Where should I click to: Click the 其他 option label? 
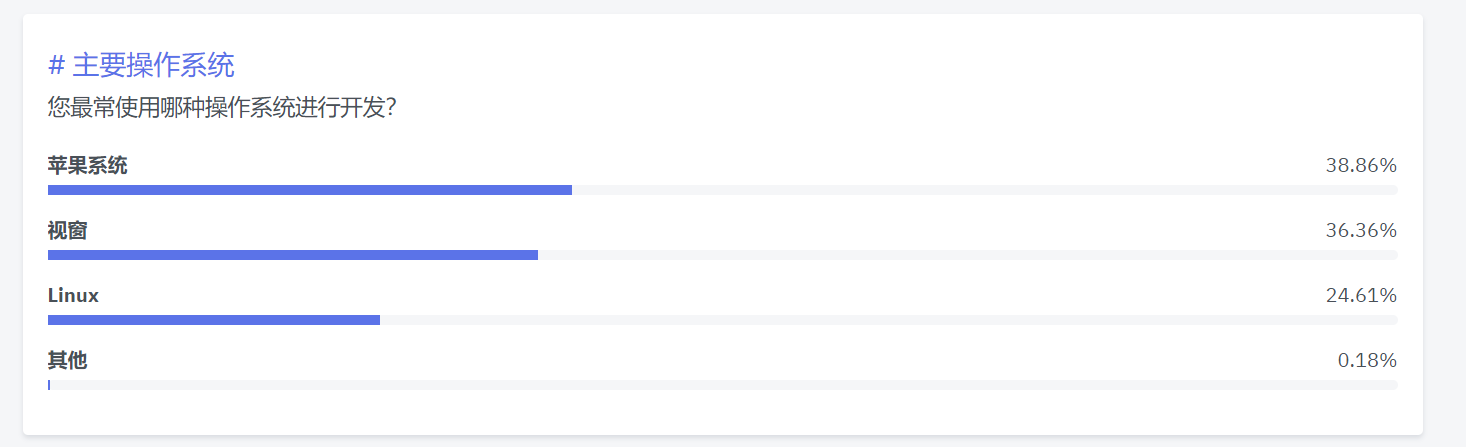click(x=67, y=361)
